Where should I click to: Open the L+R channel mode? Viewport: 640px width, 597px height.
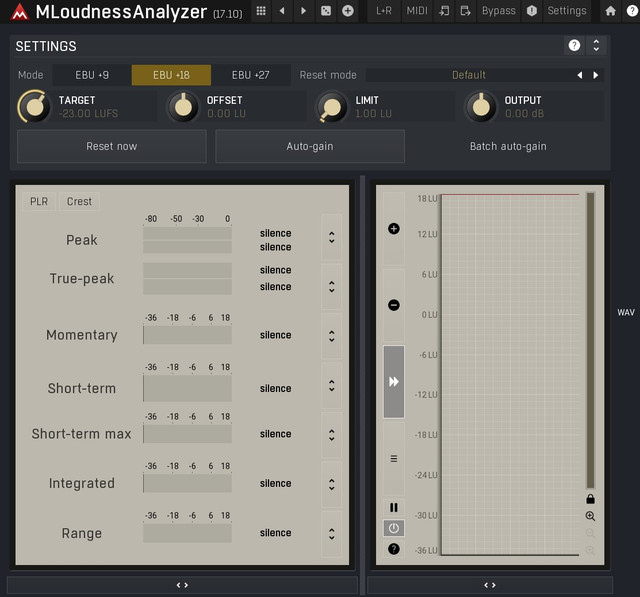384,11
